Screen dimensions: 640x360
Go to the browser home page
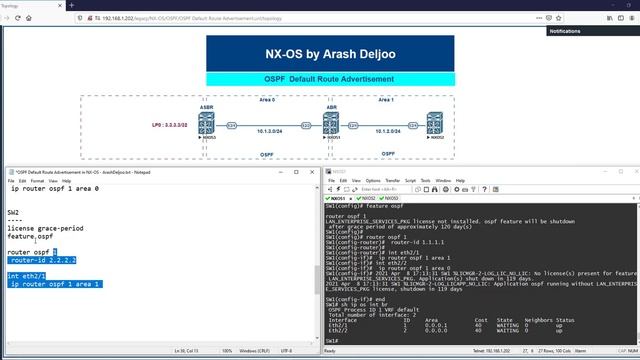click(x=29, y=18)
